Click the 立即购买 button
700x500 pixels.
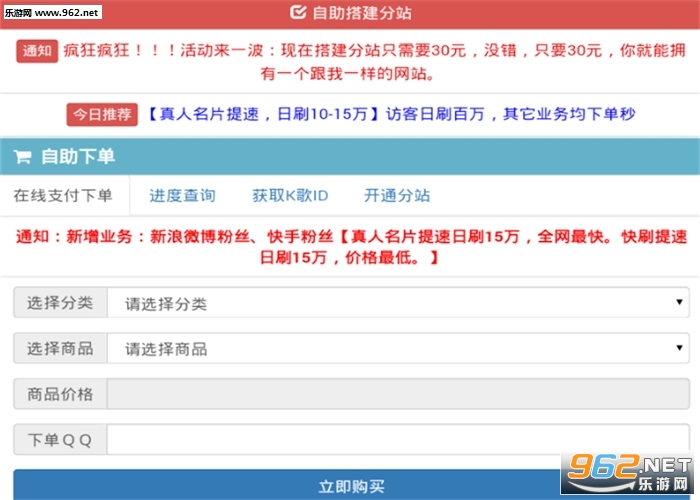(351, 485)
